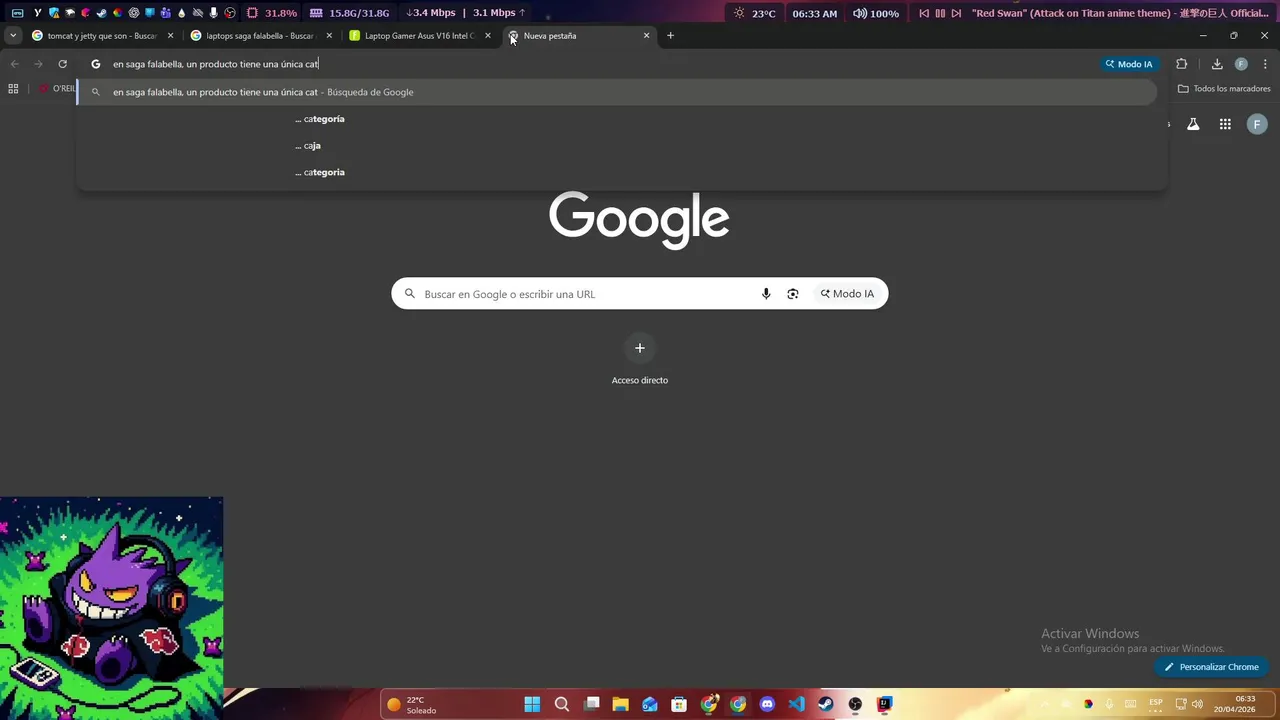
Task: Select Búsqueda de Google suggestion row
Action: click(x=618, y=92)
